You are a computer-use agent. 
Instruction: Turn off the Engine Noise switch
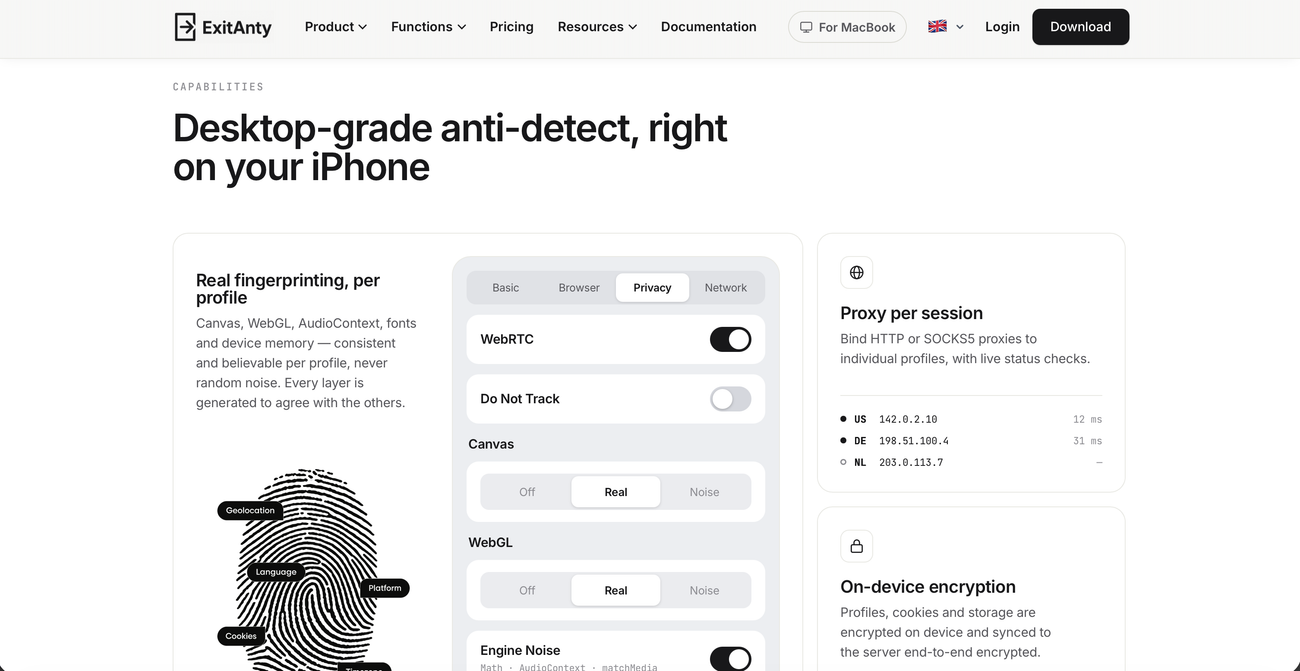[x=730, y=659]
